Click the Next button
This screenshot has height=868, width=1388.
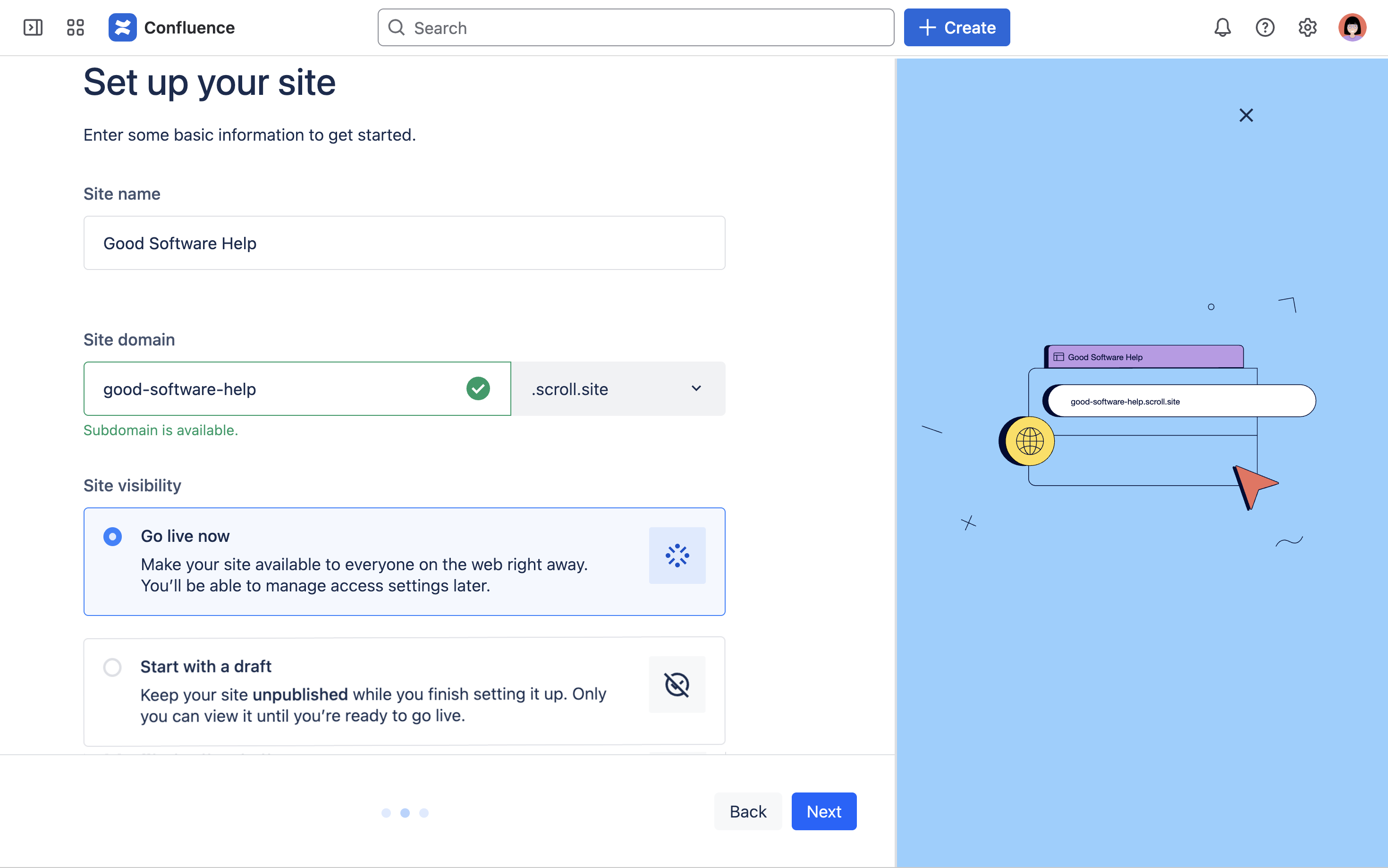point(823,811)
